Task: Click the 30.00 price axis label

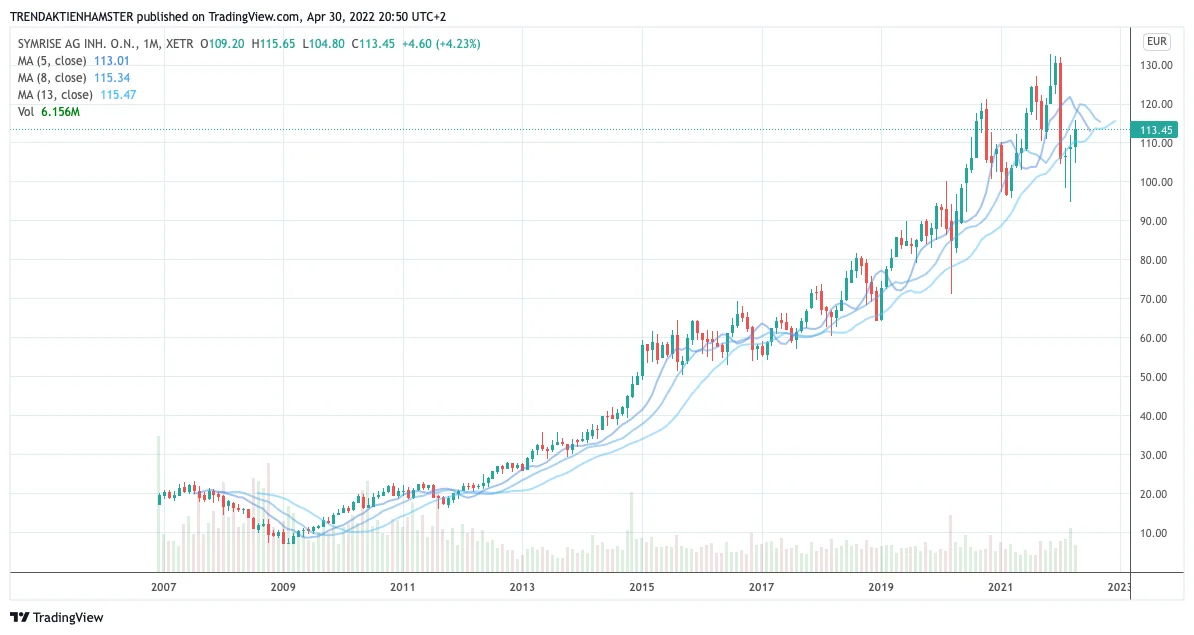Action: (1156, 455)
